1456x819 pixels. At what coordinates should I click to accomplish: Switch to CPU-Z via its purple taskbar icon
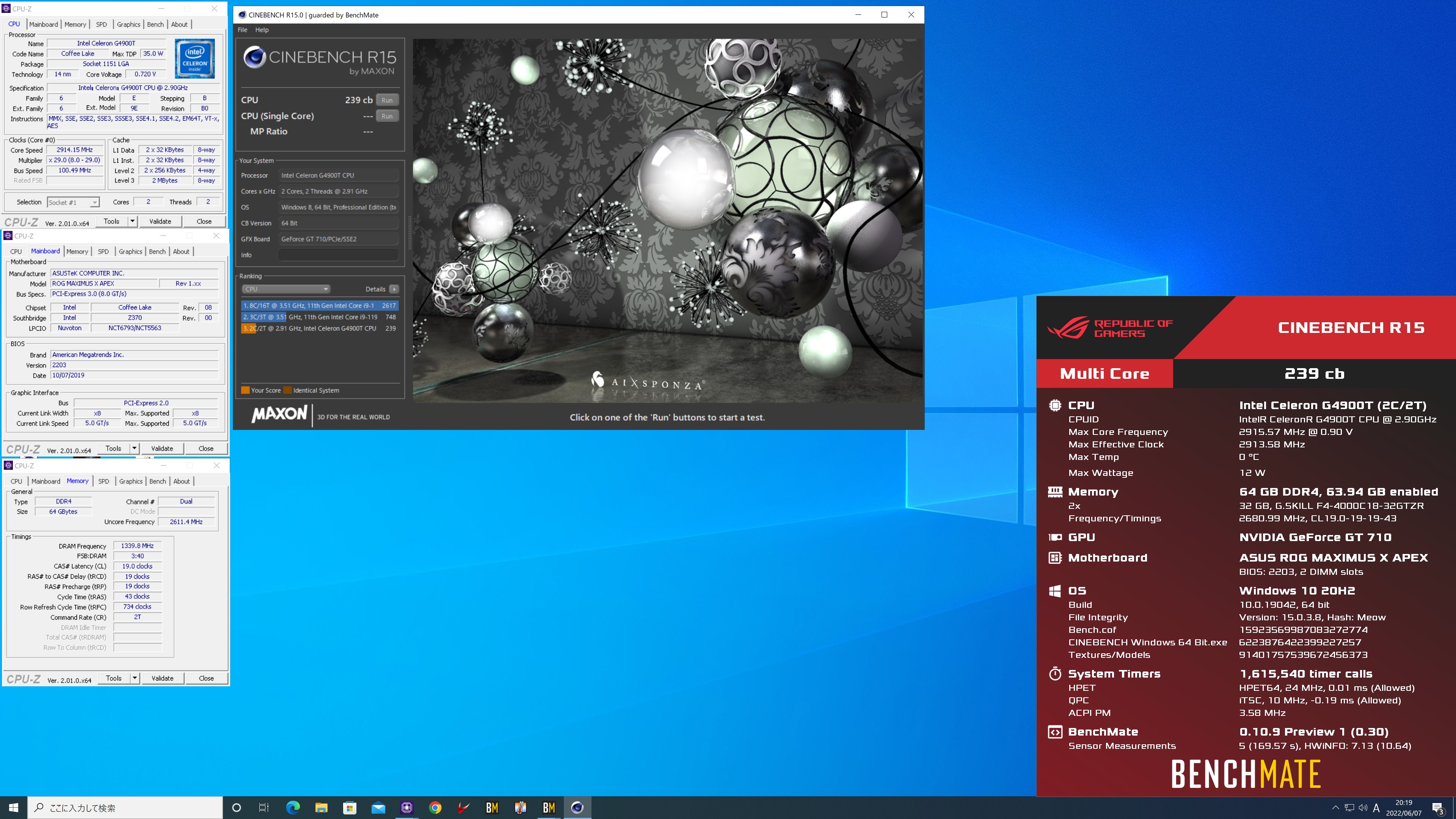406,808
